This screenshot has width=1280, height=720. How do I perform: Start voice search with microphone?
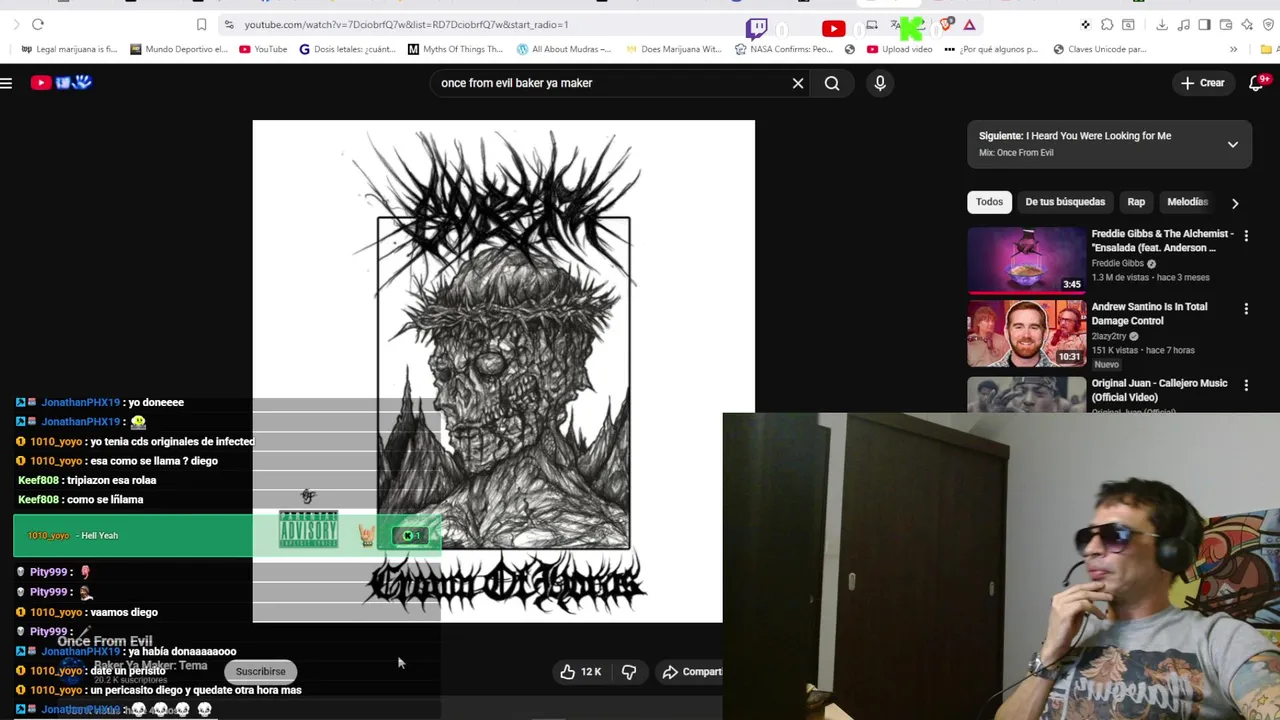[x=880, y=83]
